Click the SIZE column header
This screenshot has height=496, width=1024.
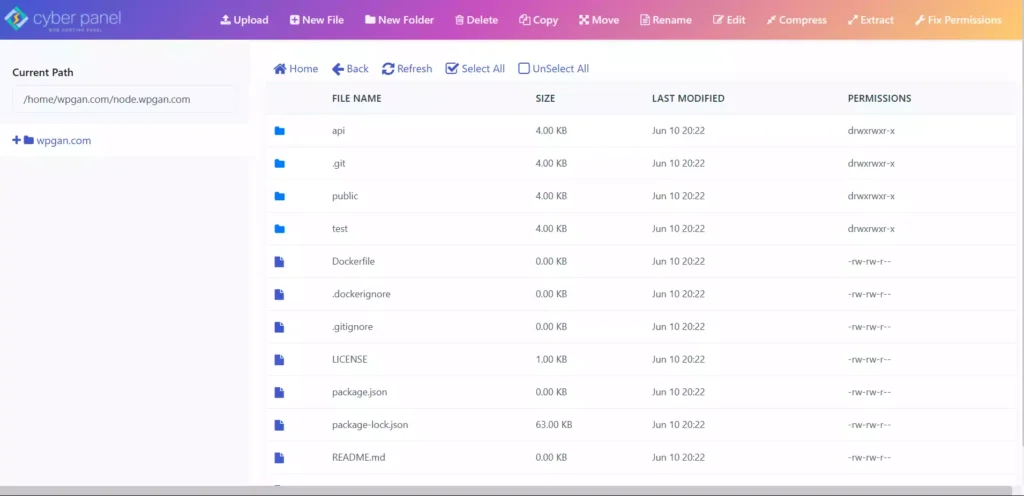(545, 99)
